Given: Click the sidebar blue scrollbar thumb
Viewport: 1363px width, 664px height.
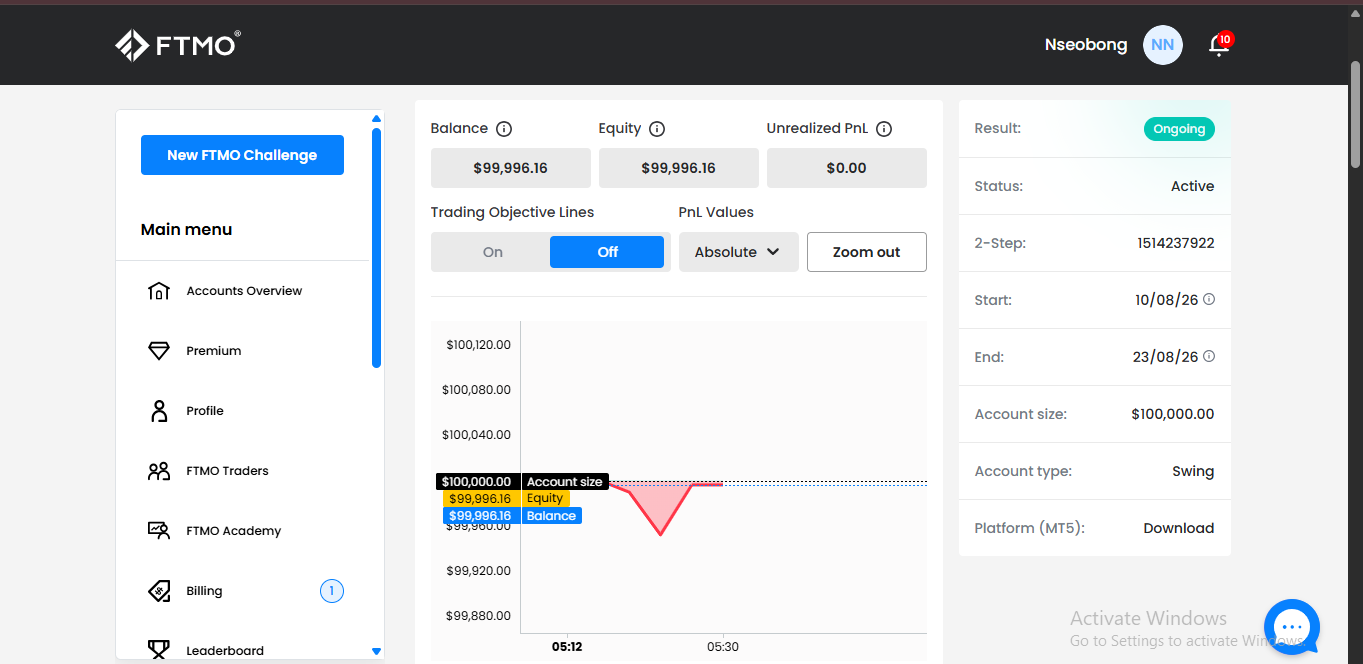Looking at the screenshot, I should 377,247.
